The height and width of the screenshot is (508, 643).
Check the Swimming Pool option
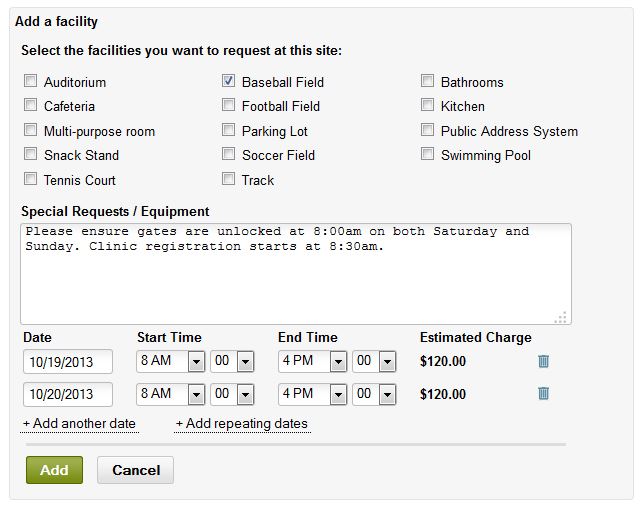coord(428,155)
